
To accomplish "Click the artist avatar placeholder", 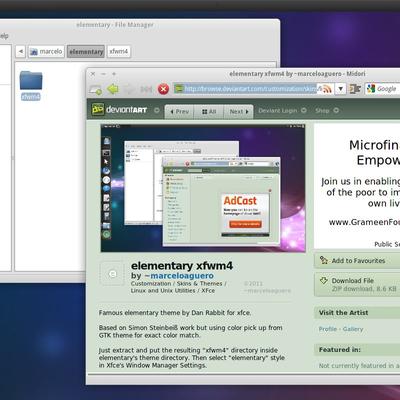I will click(112, 274).
